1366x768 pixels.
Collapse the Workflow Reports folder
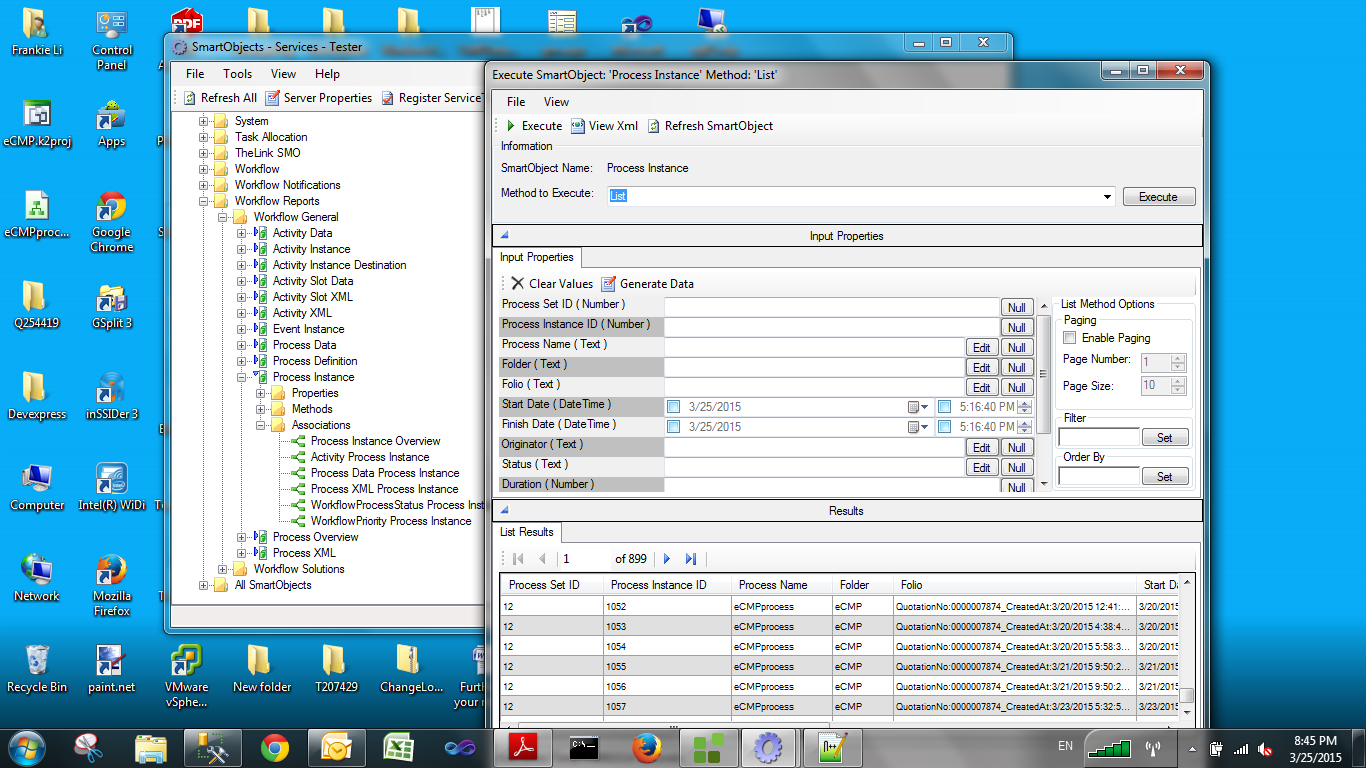(204, 201)
